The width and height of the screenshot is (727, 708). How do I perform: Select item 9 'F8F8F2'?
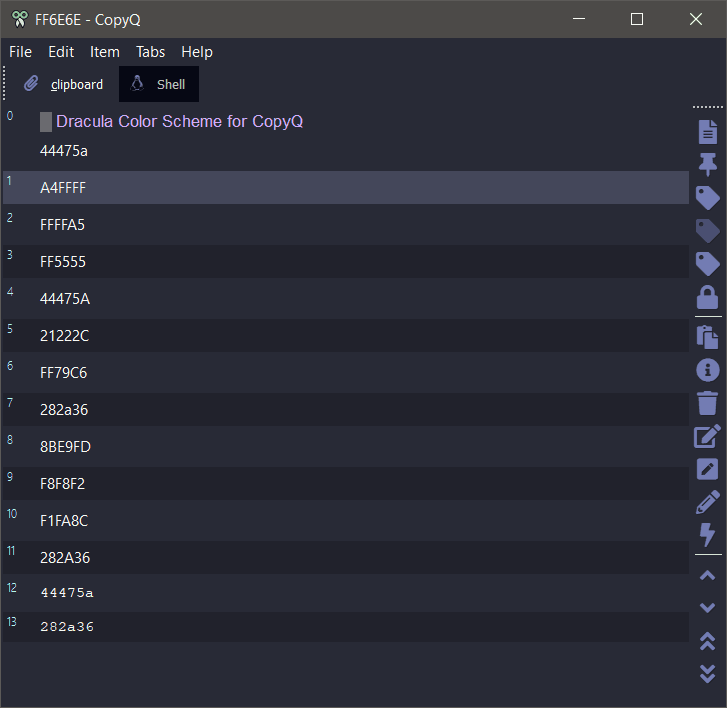click(x=346, y=484)
